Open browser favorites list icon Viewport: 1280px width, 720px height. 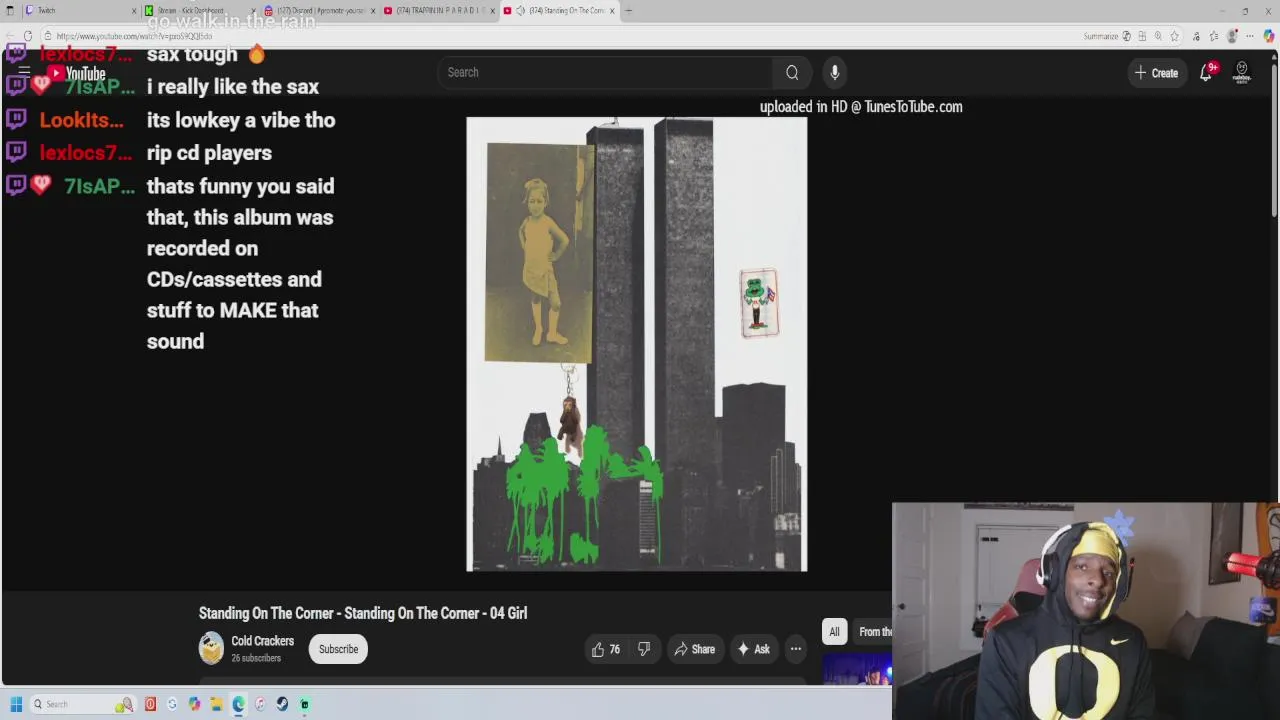tap(1214, 36)
